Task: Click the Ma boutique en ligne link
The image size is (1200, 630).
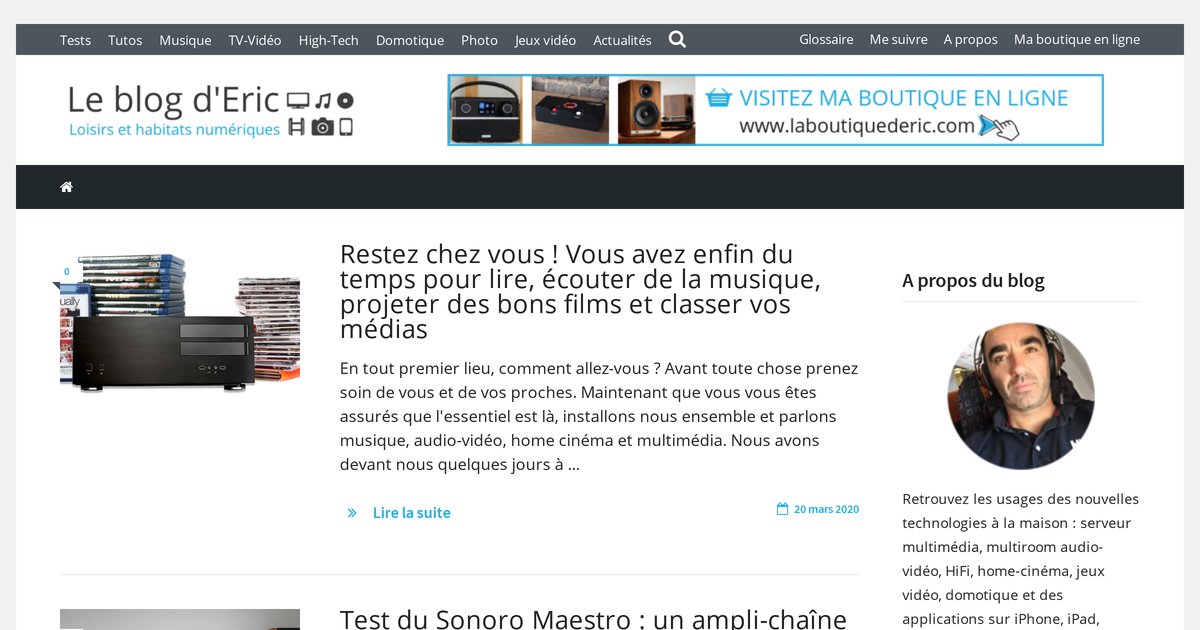Action: click(1077, 40)
